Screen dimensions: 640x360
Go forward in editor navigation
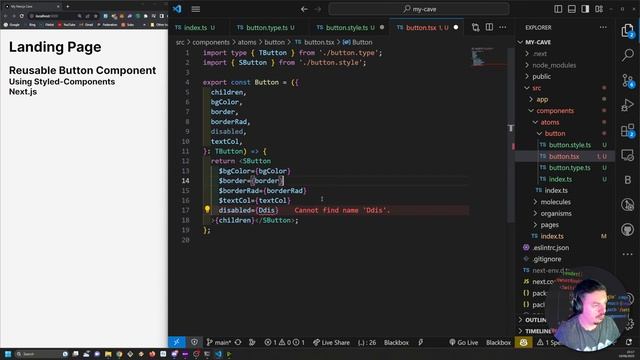click(318, 9)
